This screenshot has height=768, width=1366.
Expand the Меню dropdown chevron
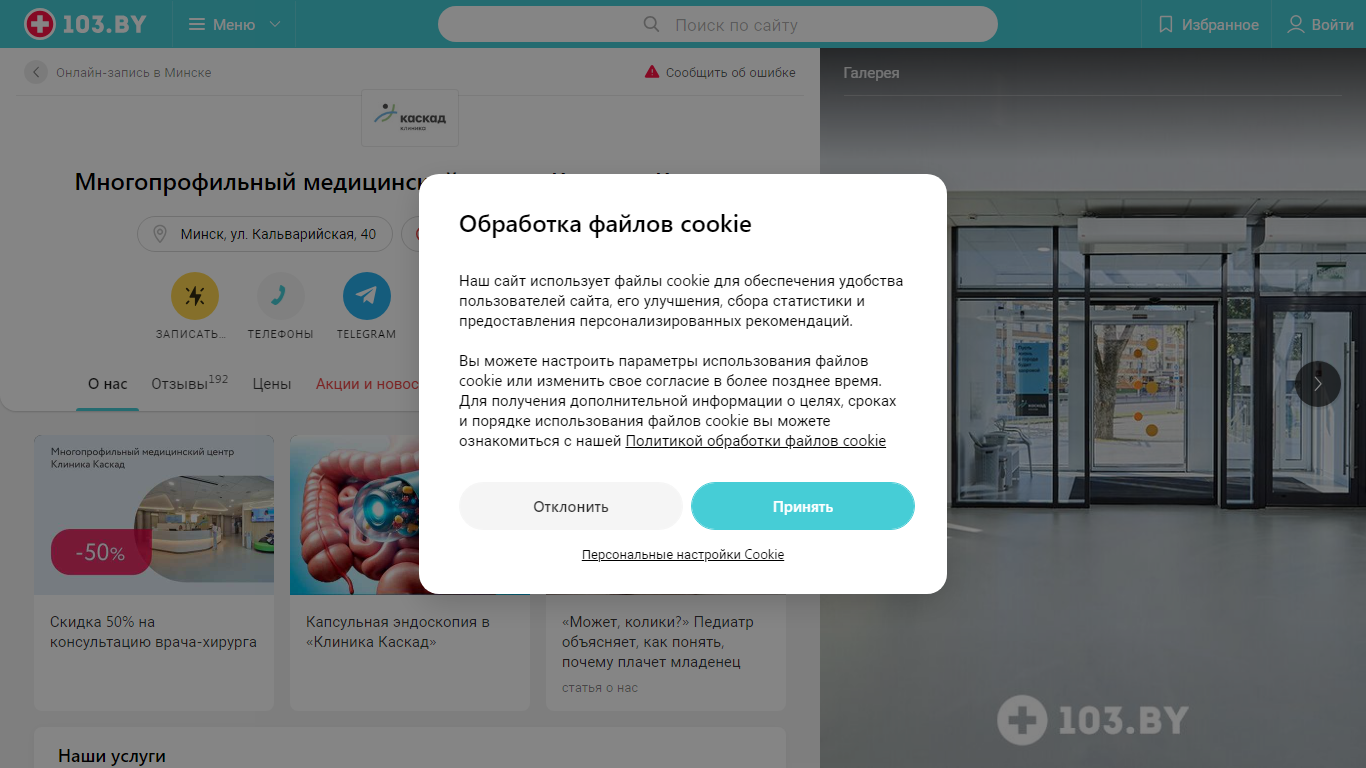[x=275, y=24]
